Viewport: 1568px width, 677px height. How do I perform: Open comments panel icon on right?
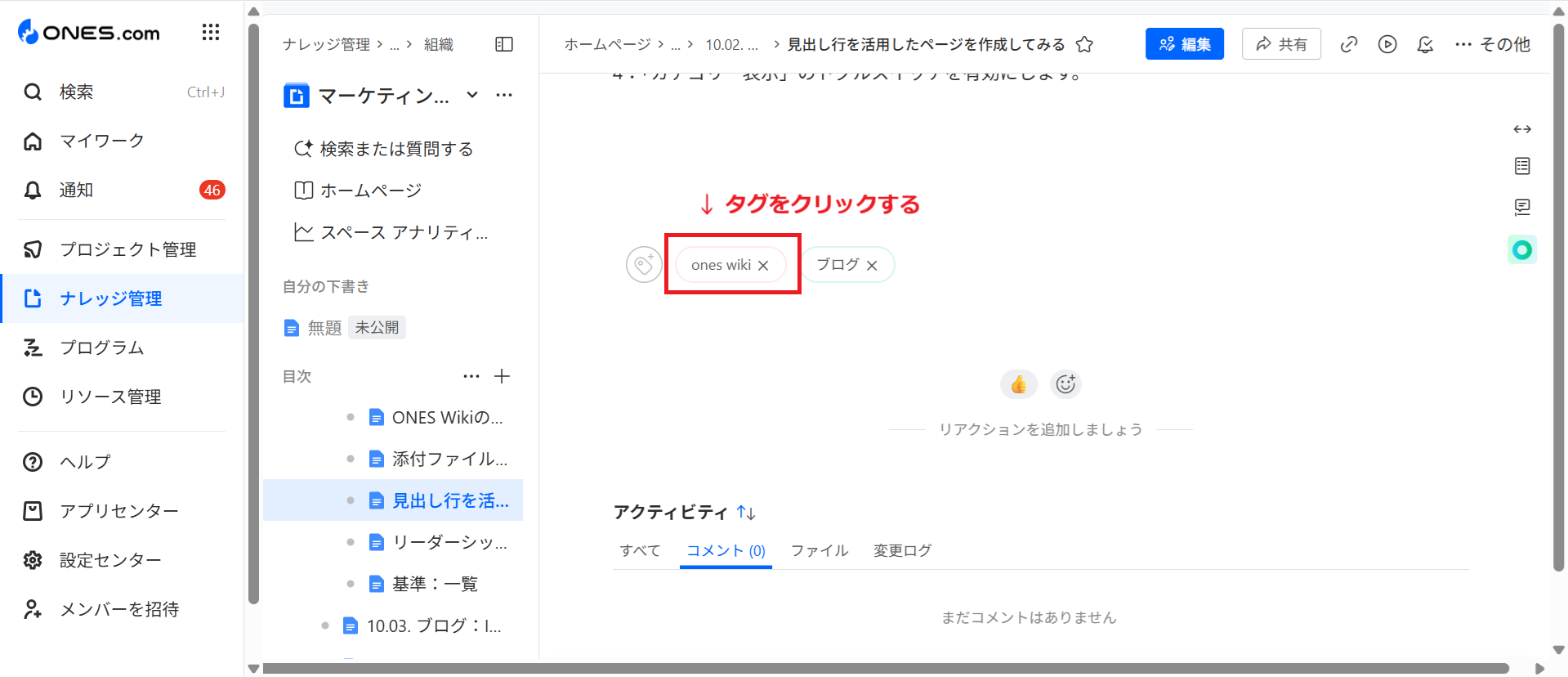pos(1522,207)
